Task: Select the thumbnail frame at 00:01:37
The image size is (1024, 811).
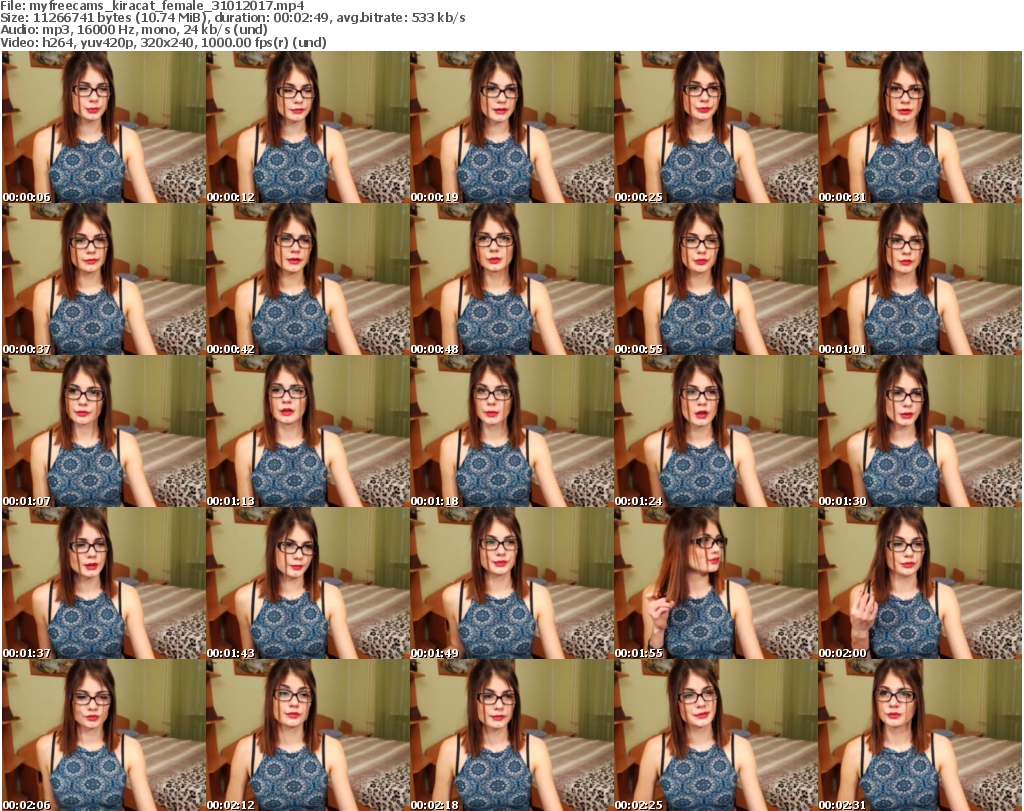Action: (103, 583)
